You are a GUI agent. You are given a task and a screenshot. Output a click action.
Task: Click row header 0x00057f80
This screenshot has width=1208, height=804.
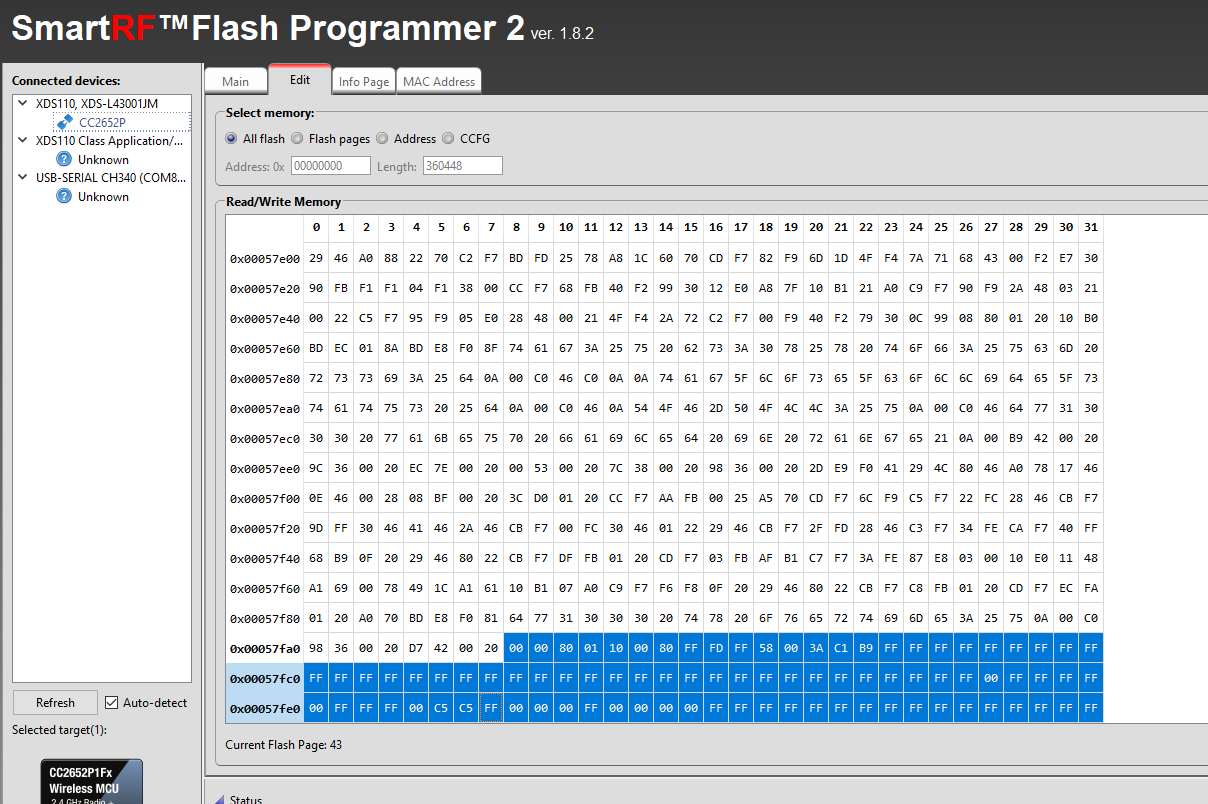[x=265, y=618]
